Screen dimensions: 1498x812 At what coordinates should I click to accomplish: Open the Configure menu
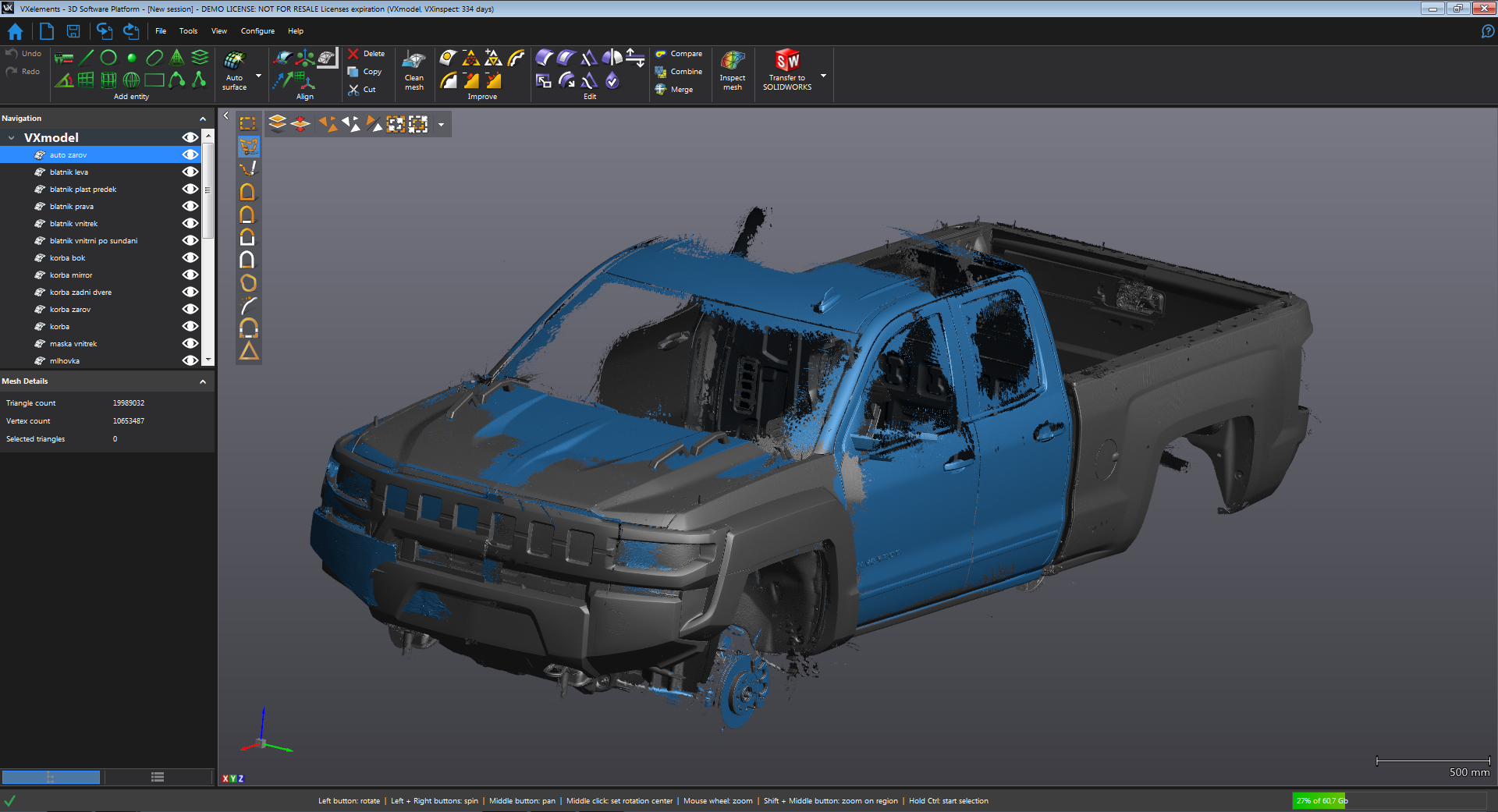pyautogui.click(x=257, y=31)
